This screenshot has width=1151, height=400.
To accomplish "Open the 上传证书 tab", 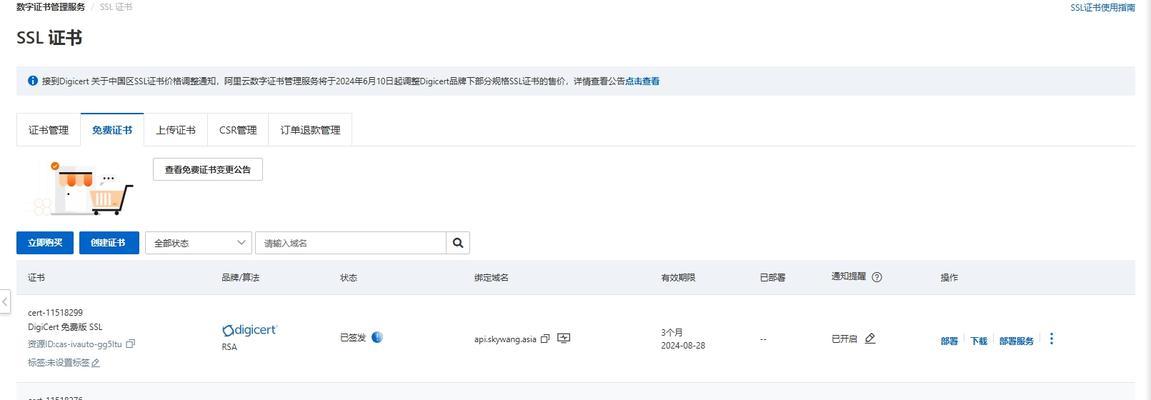I will coord(175,131).
